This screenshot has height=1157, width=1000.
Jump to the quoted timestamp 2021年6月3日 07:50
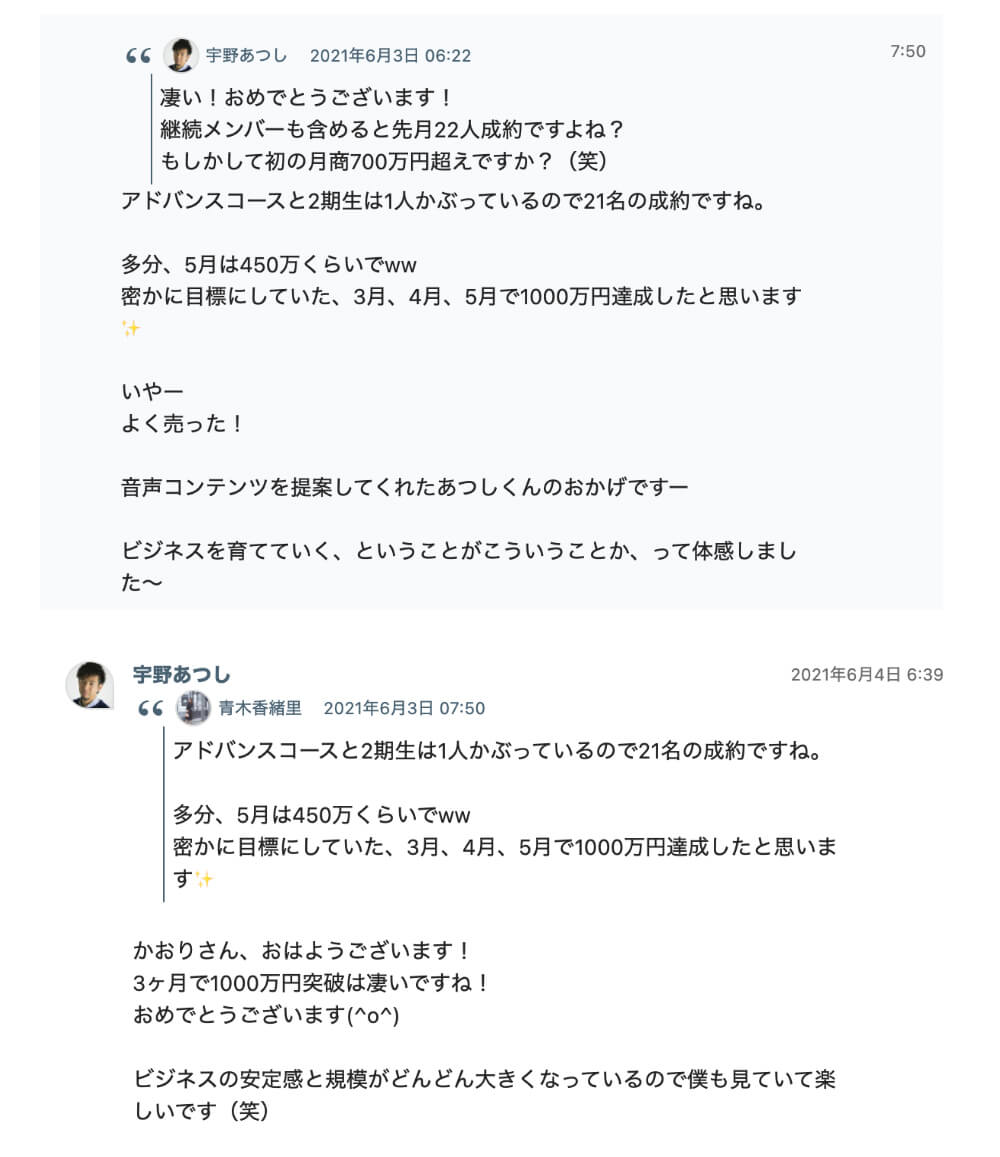[x=404, y=709]
